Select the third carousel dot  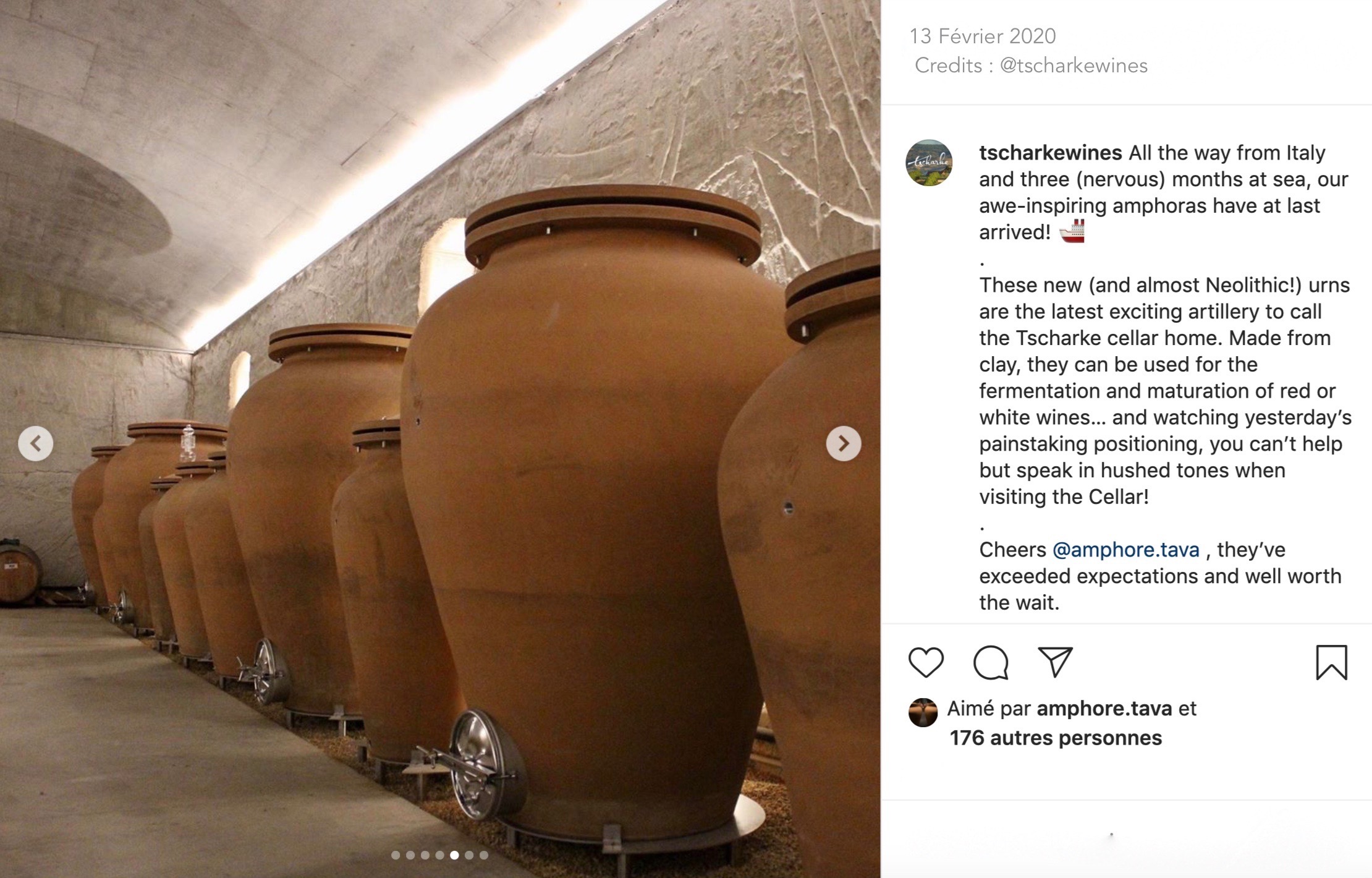pos(425,855)
